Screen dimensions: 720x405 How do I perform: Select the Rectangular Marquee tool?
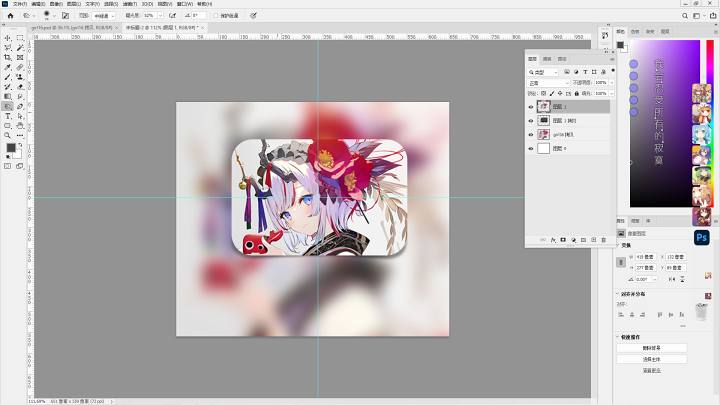pos(20,38)
